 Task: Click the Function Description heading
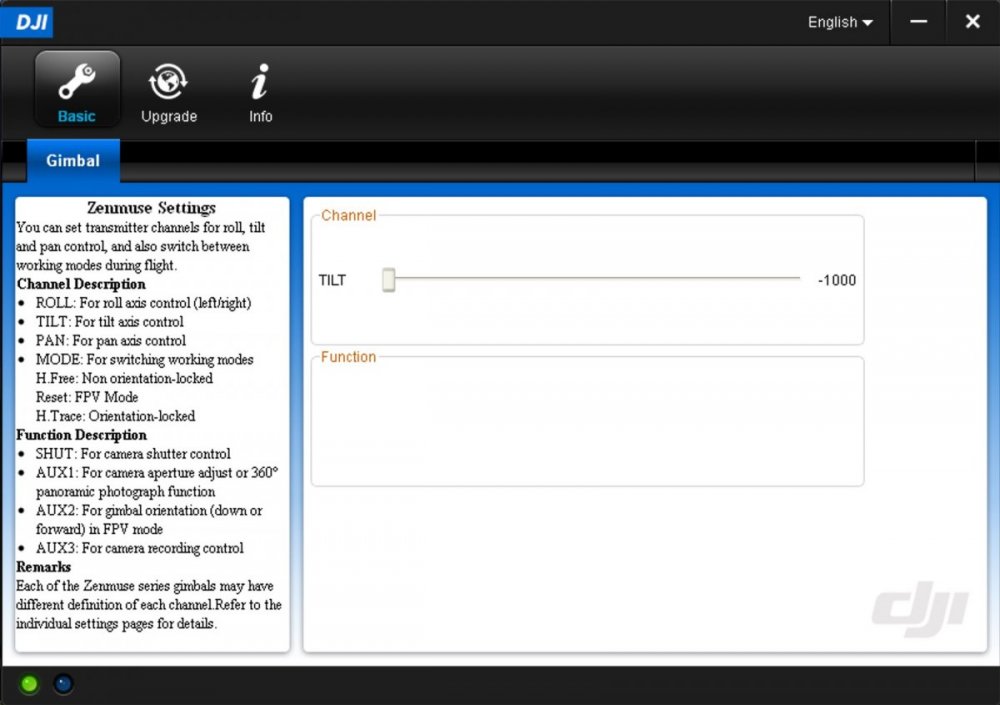(82, 435)
